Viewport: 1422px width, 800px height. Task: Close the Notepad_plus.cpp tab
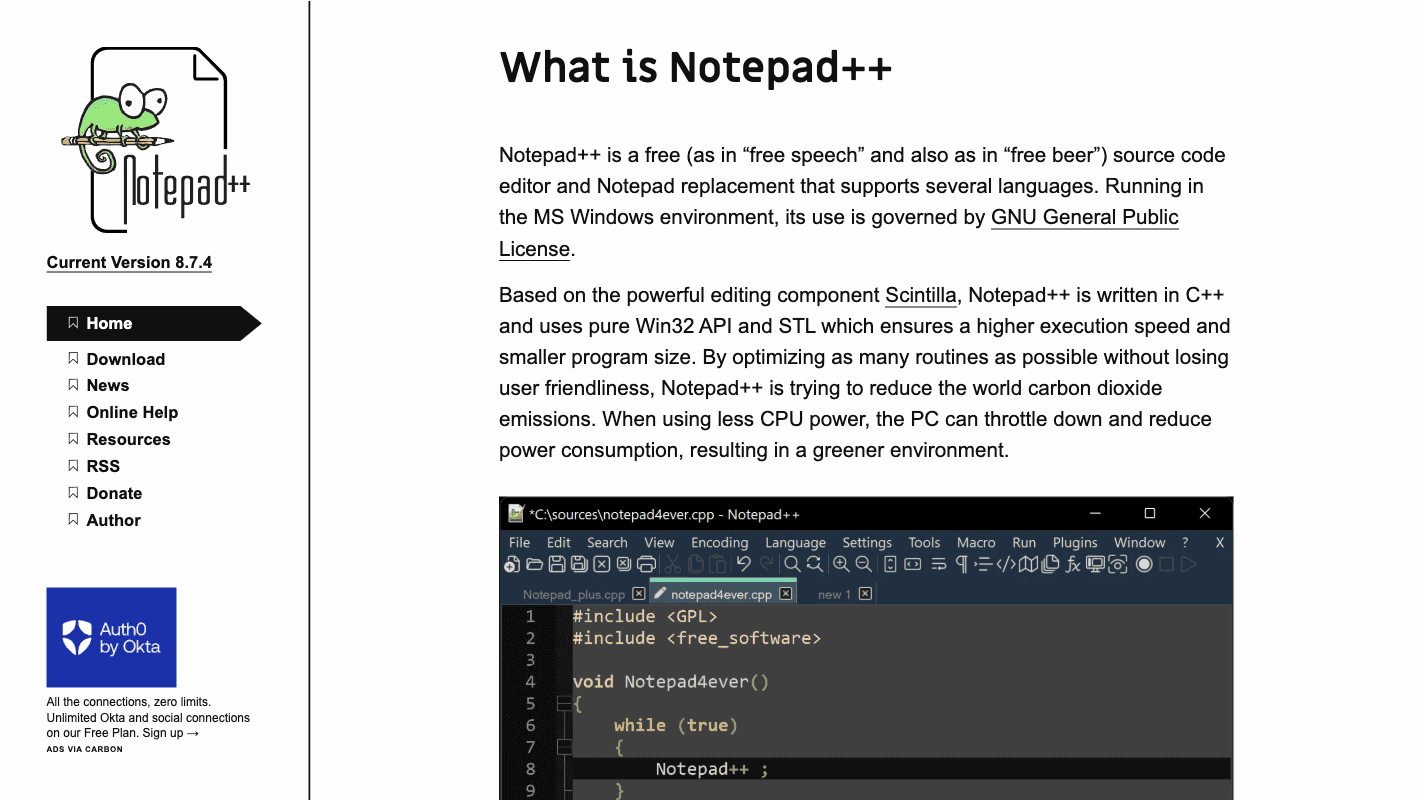click(639, 594)
